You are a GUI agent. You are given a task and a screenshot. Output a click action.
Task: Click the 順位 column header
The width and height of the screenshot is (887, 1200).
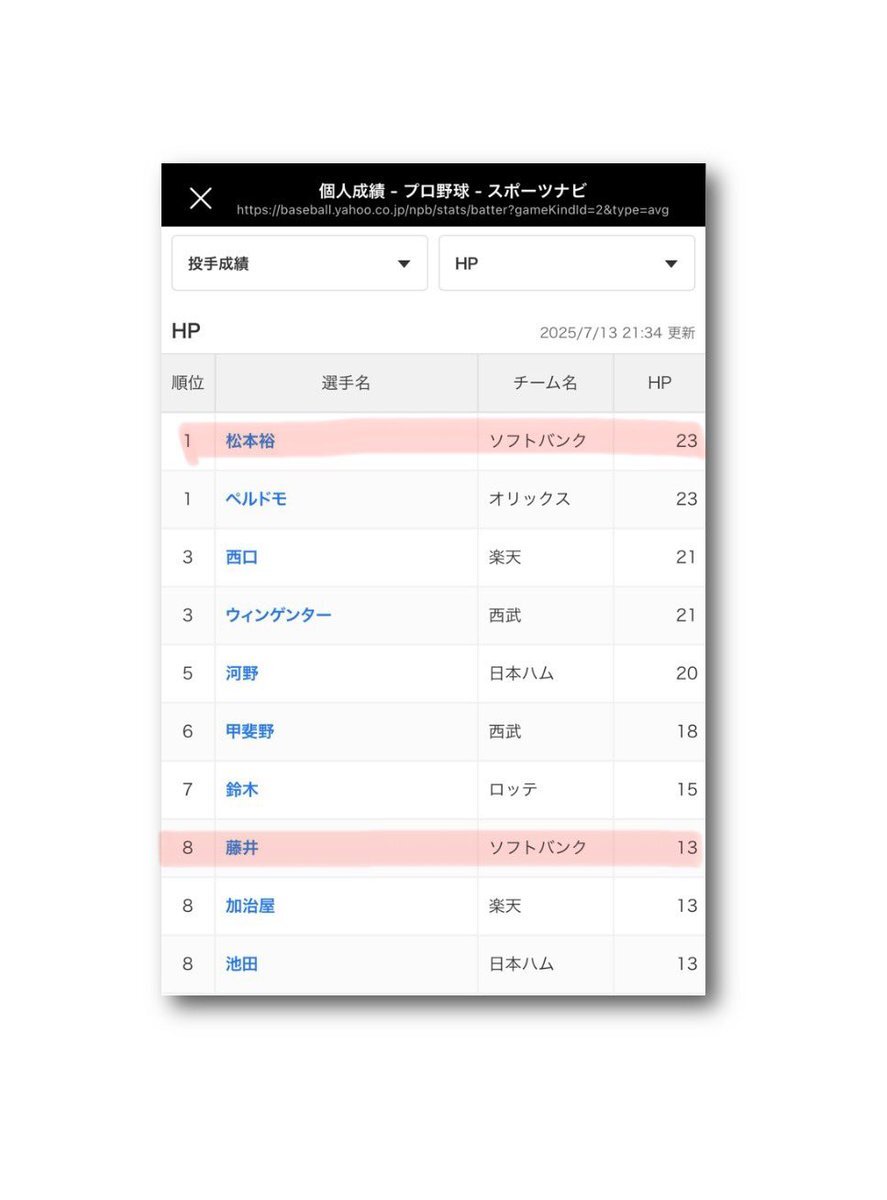pyautogui.click(x=188, y=383)
